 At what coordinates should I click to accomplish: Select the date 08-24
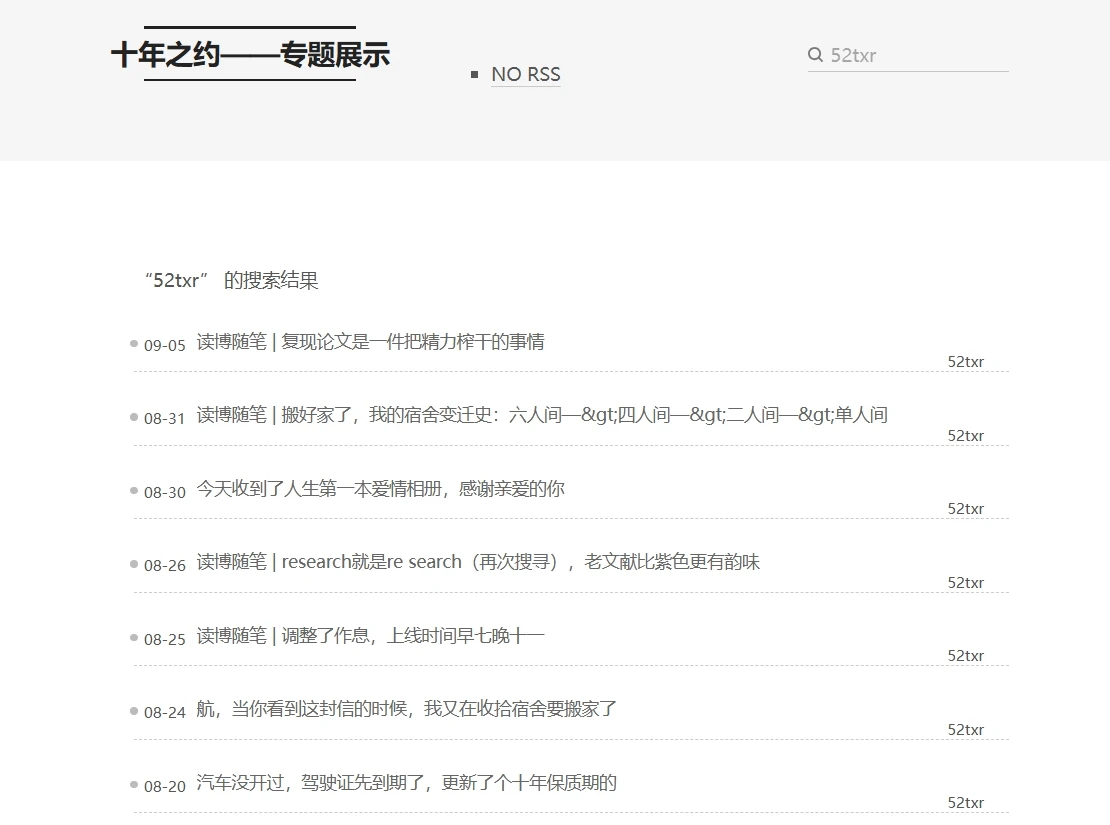[x=164, y=712]
